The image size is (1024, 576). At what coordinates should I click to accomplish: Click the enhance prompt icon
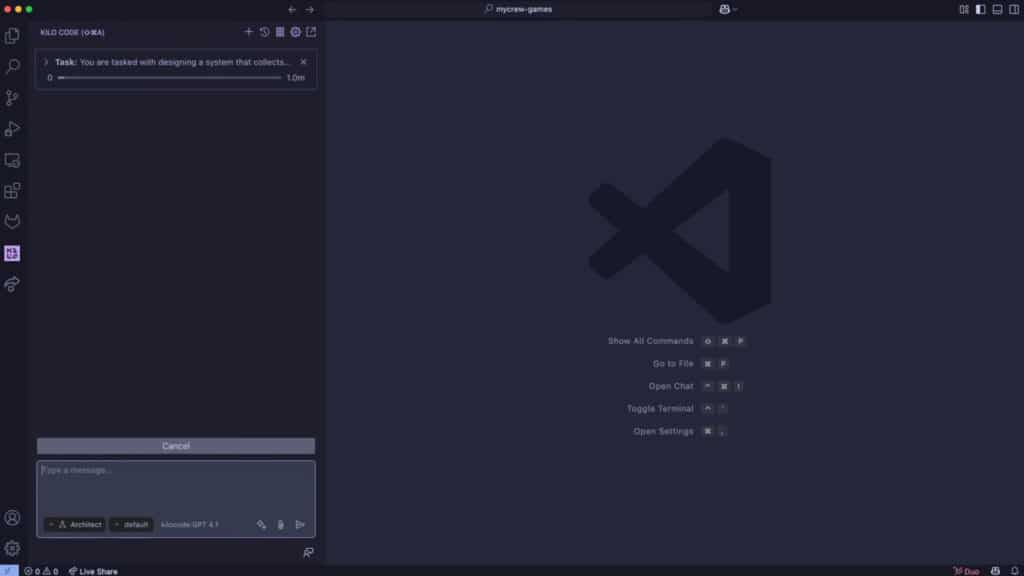click(261, 524)
